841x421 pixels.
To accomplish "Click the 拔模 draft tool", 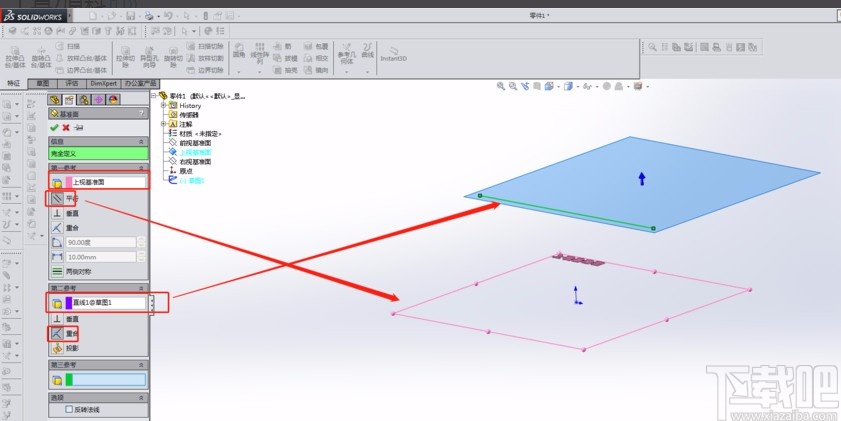I will [x=285, y=58].
